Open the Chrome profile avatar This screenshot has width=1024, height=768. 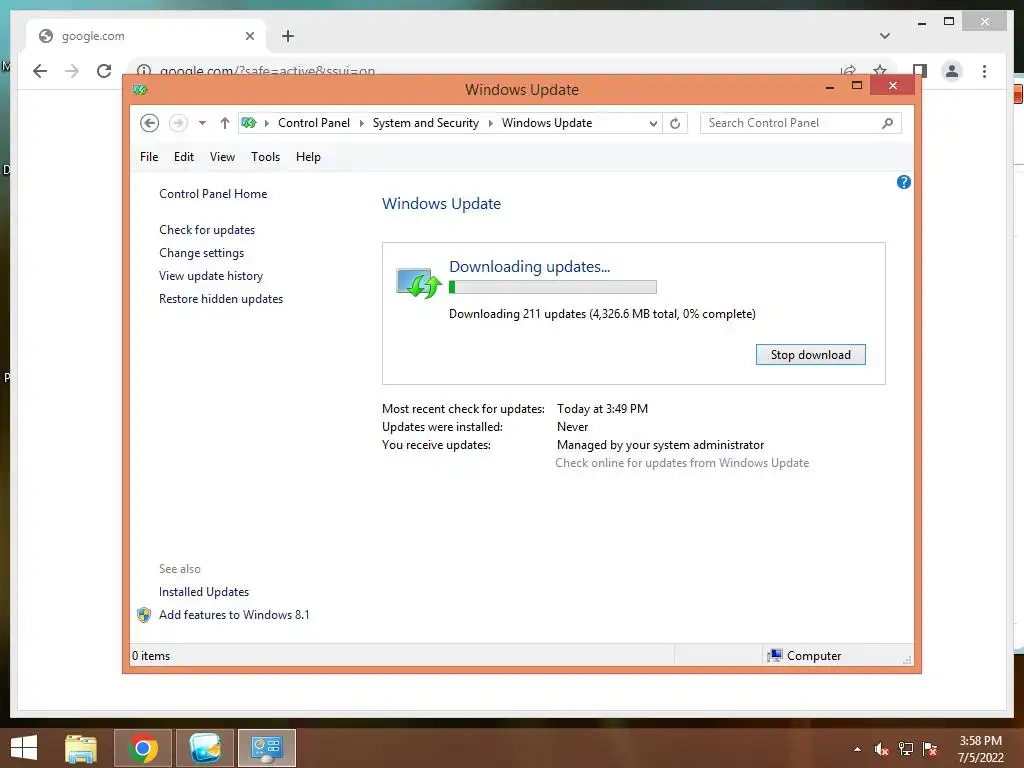tap(952, 71)
